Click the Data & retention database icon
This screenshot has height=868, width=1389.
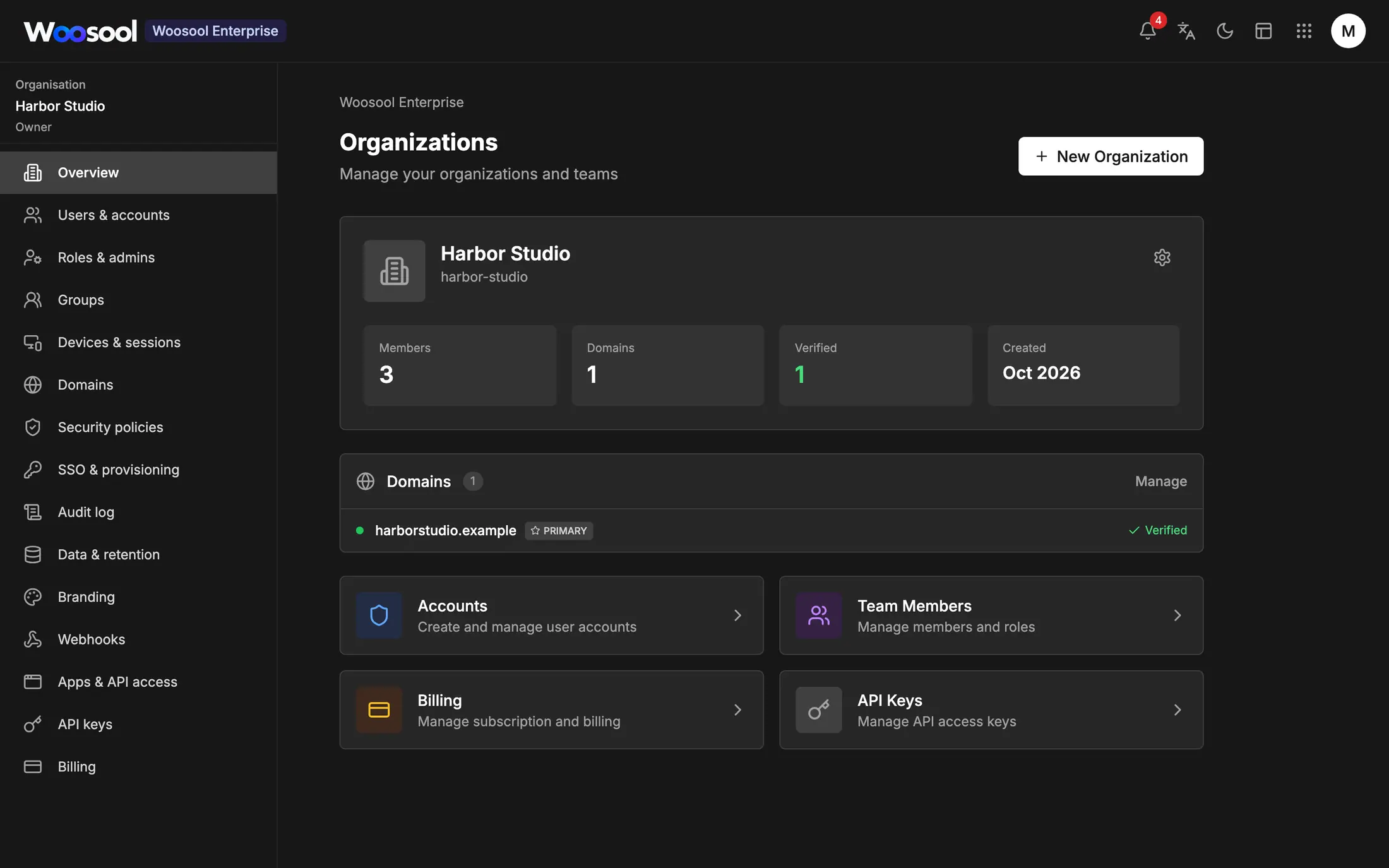(33, 554)
